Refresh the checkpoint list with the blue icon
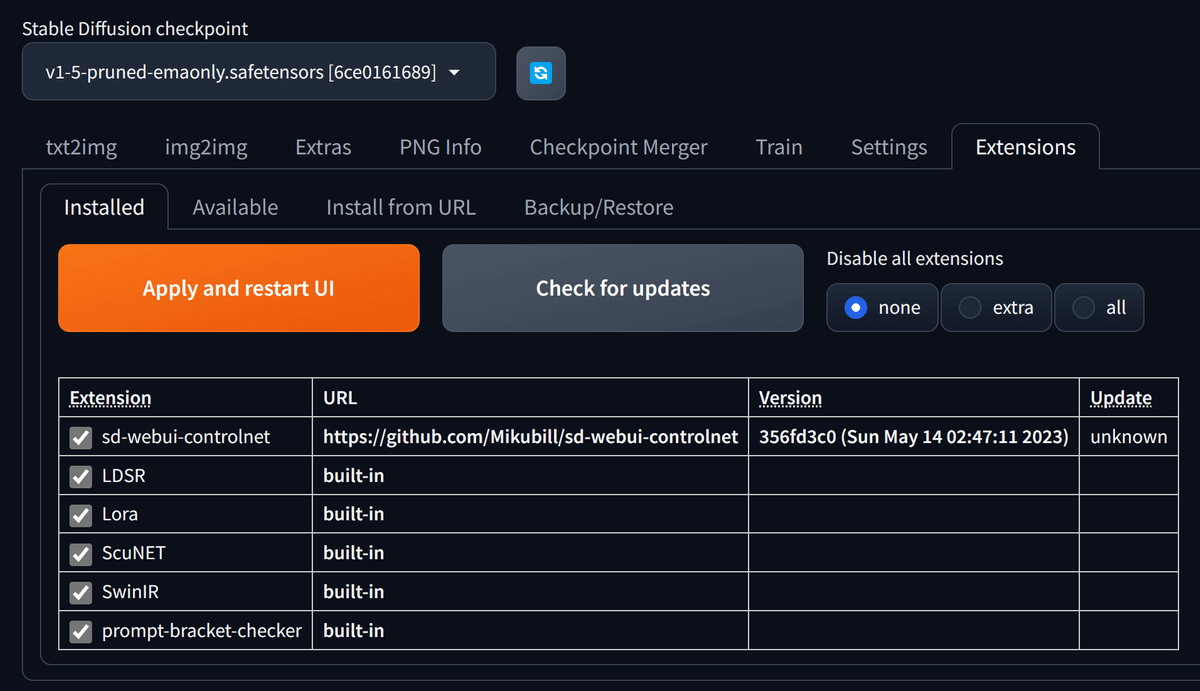The image size is (1200, 691). (541, 73)
